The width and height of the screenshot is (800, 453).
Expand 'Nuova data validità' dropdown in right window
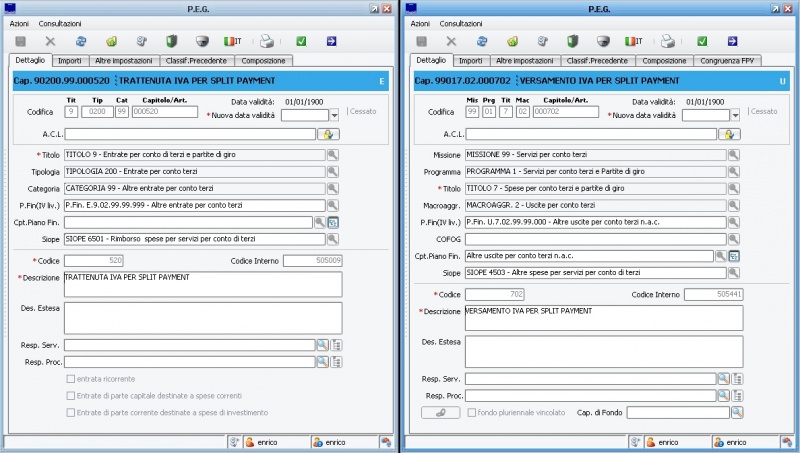(734, 115)
